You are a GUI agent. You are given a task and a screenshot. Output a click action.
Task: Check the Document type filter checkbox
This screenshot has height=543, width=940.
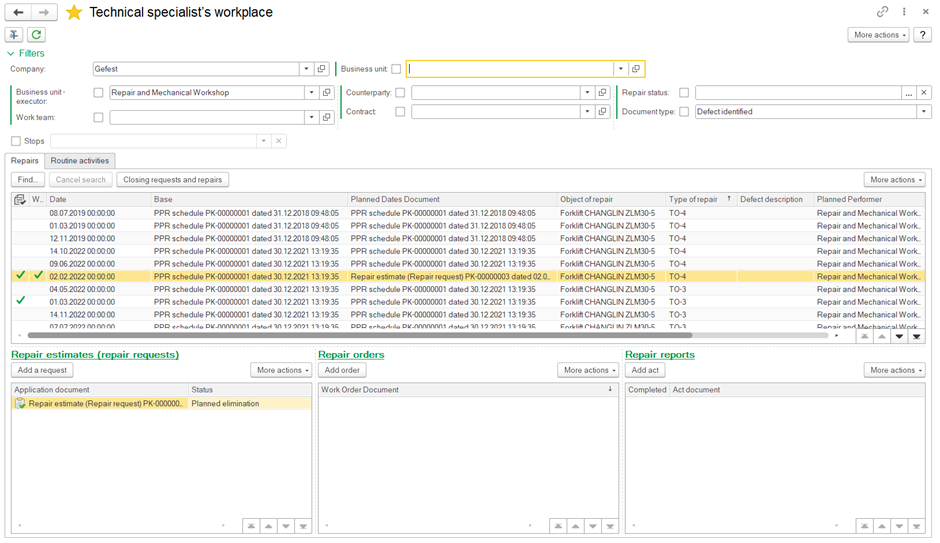[x=684, y=112]
